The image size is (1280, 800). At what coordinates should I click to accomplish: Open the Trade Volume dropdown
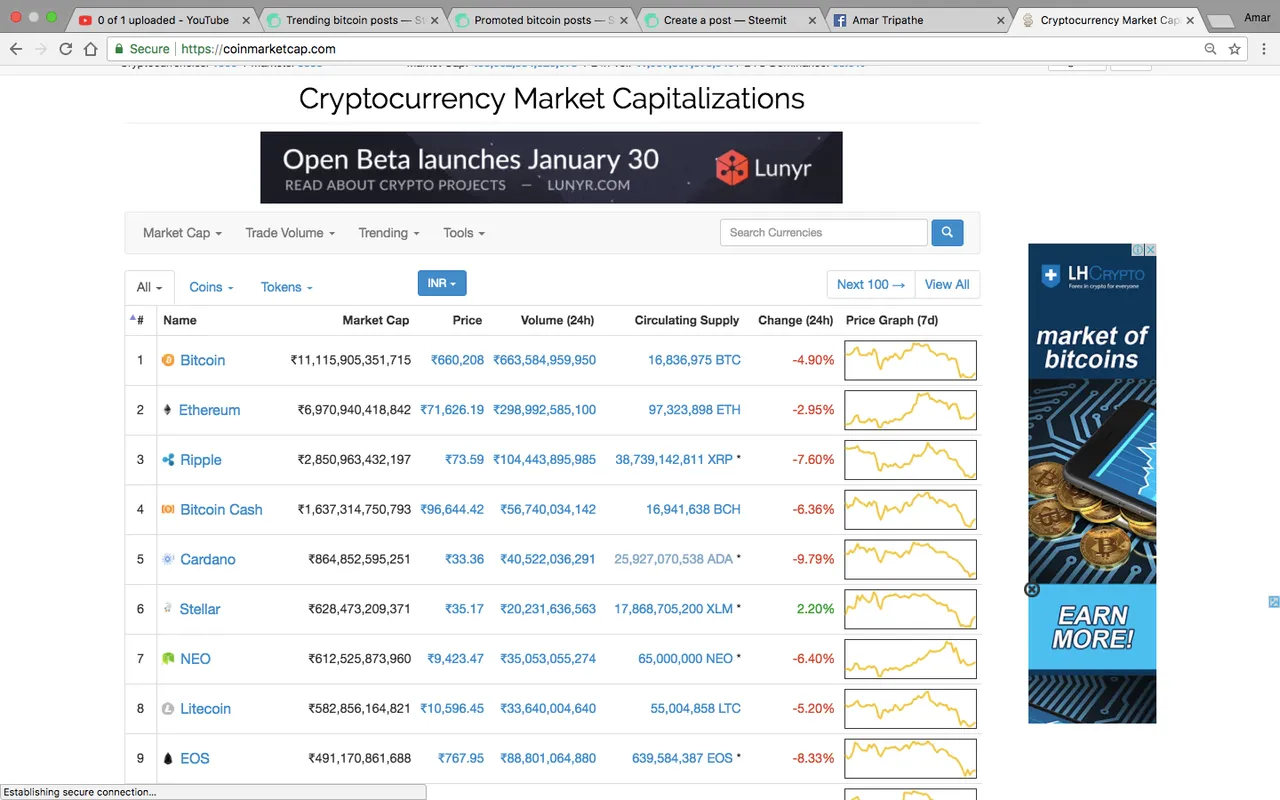[x=290, y=233]
